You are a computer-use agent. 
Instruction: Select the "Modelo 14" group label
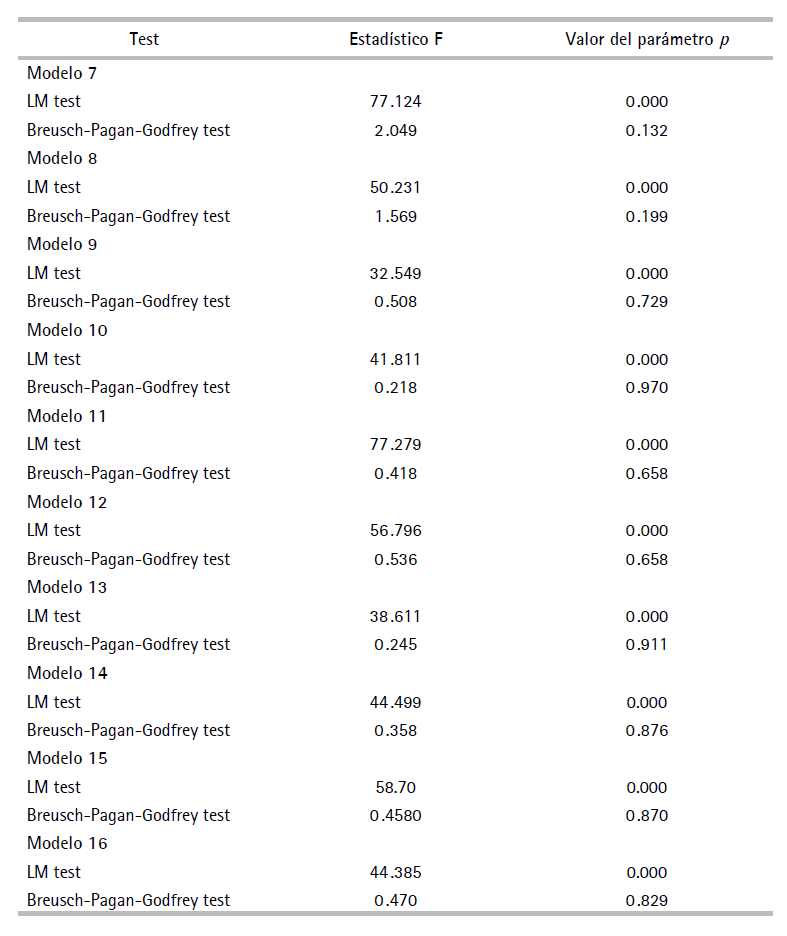pos(67,673)
